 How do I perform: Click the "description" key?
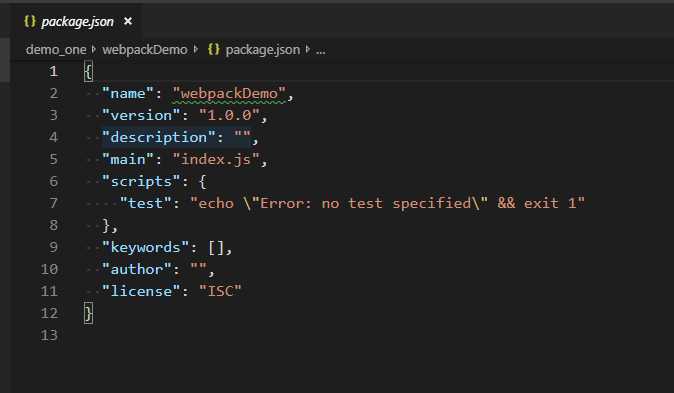(x=159, y=137)
